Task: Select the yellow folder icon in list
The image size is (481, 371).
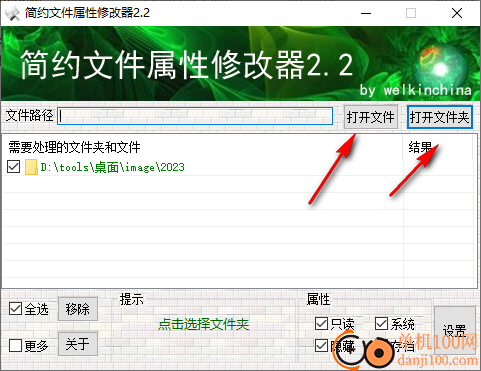Action: point(31,167)
